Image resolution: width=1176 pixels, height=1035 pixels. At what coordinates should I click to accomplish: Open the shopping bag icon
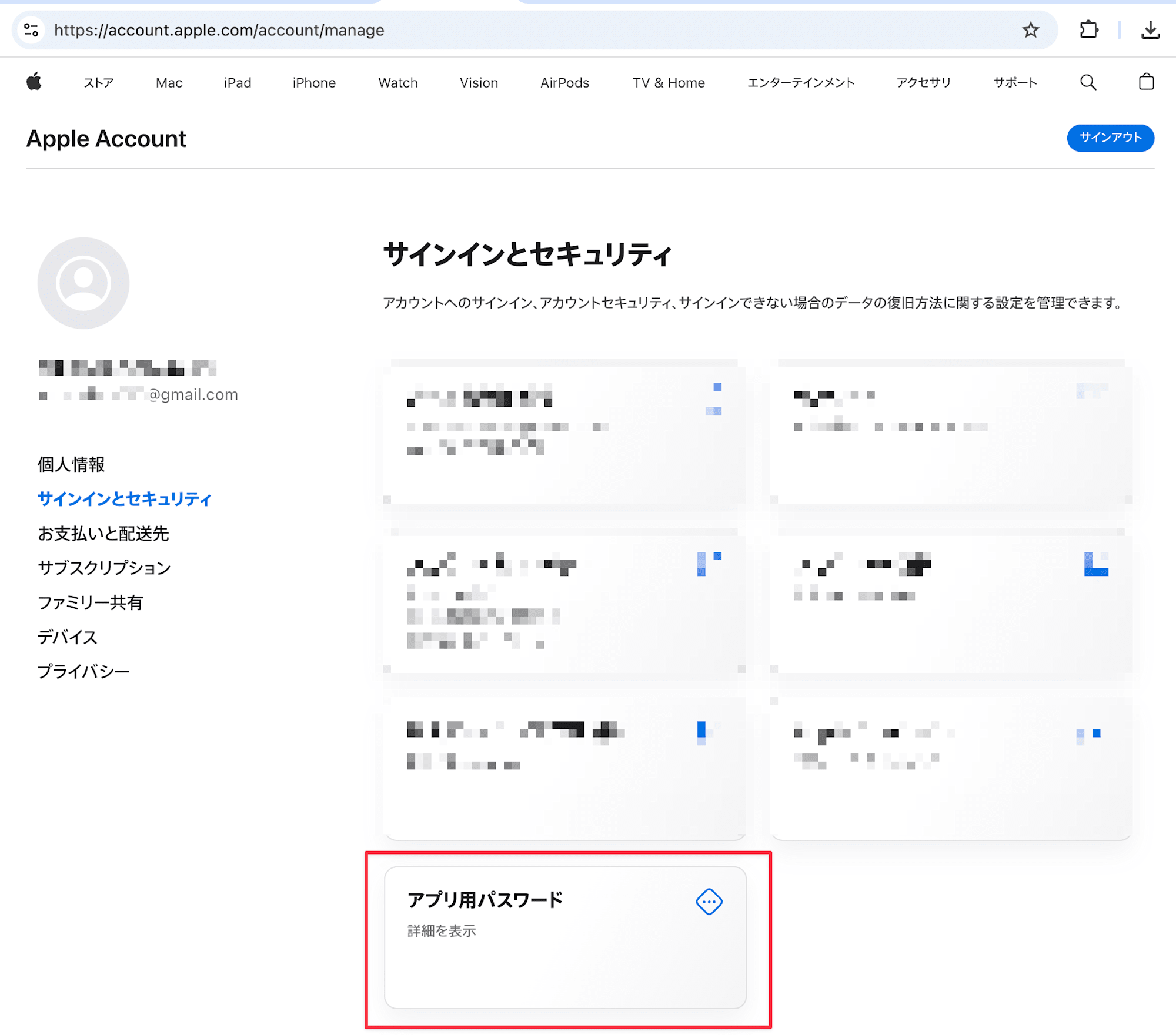(x=1146, y=82)
